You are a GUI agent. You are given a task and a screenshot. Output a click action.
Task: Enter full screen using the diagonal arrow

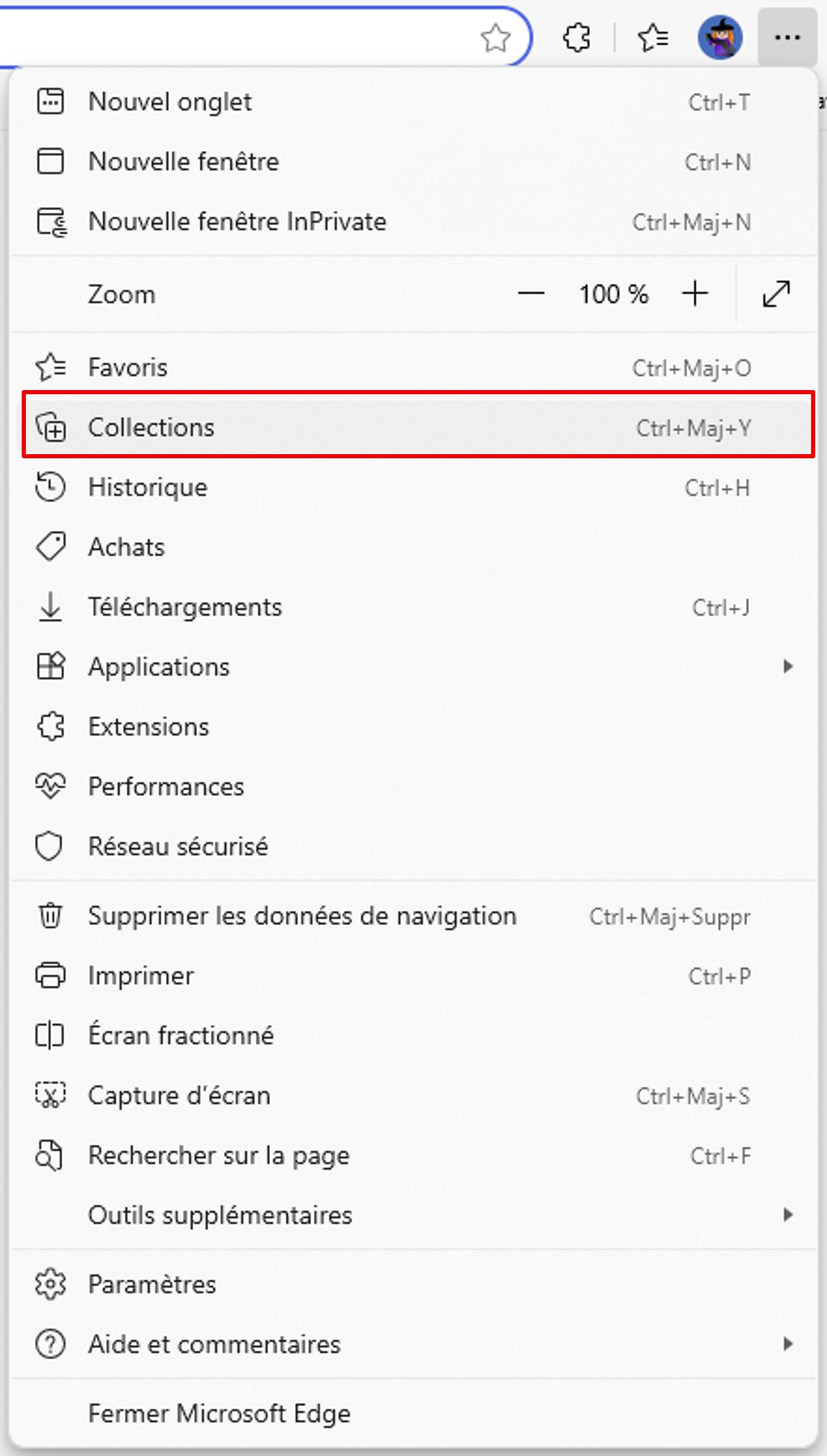point(776,294)
